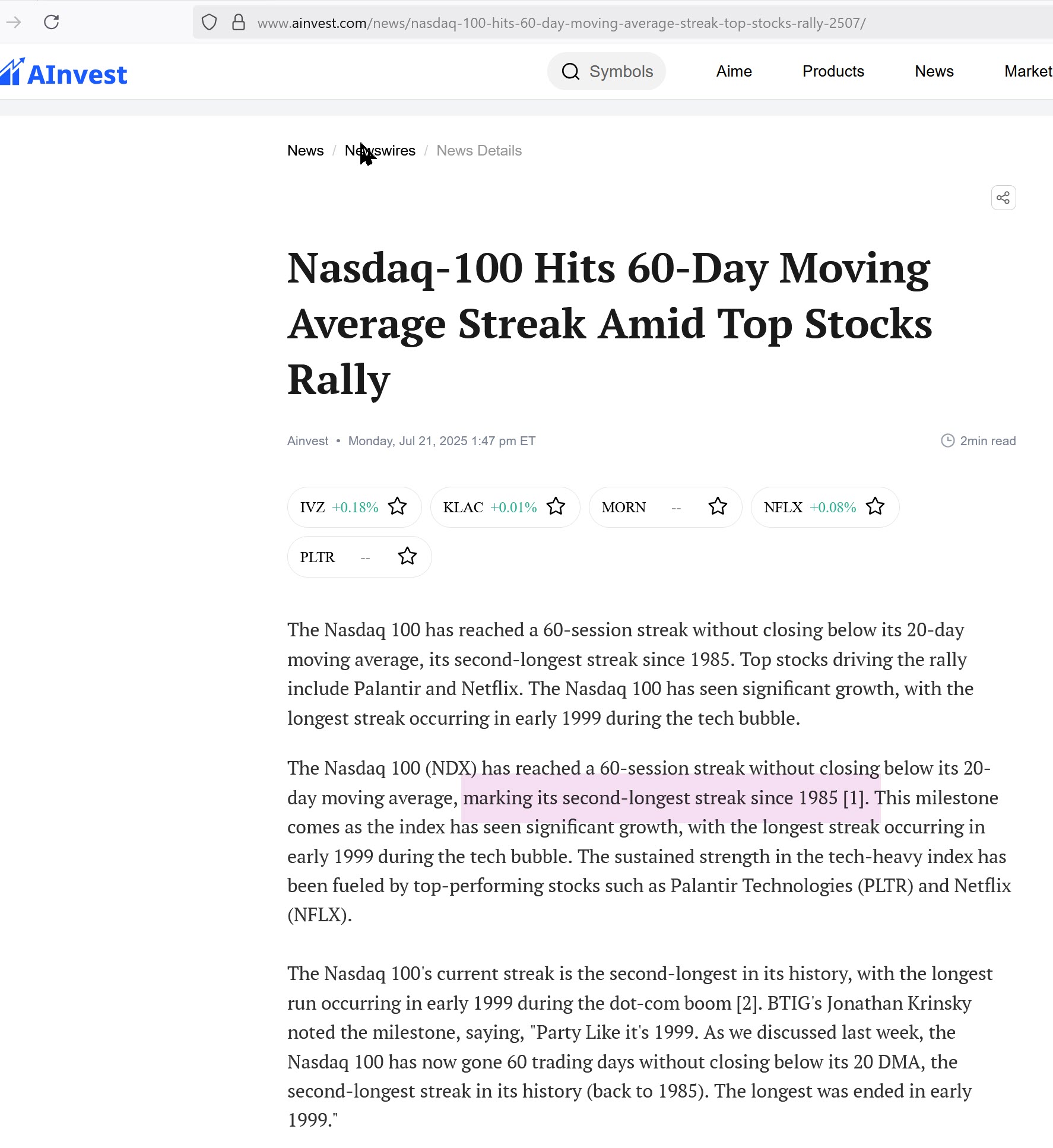The width and height of the screenshot is (1053, 1148).
Task: Star the MORN ticker to watchlist
Action: coord(718,506)
